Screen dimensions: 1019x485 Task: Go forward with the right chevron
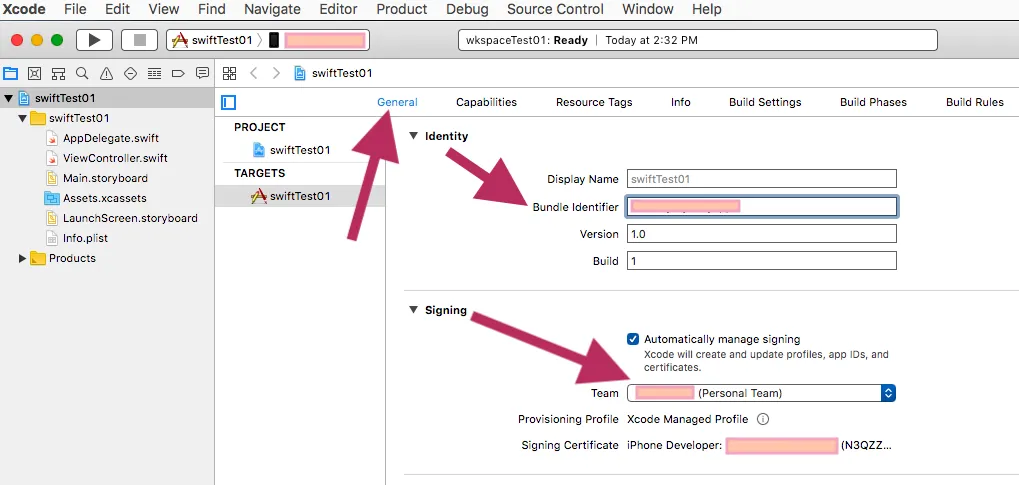(276, 73)
